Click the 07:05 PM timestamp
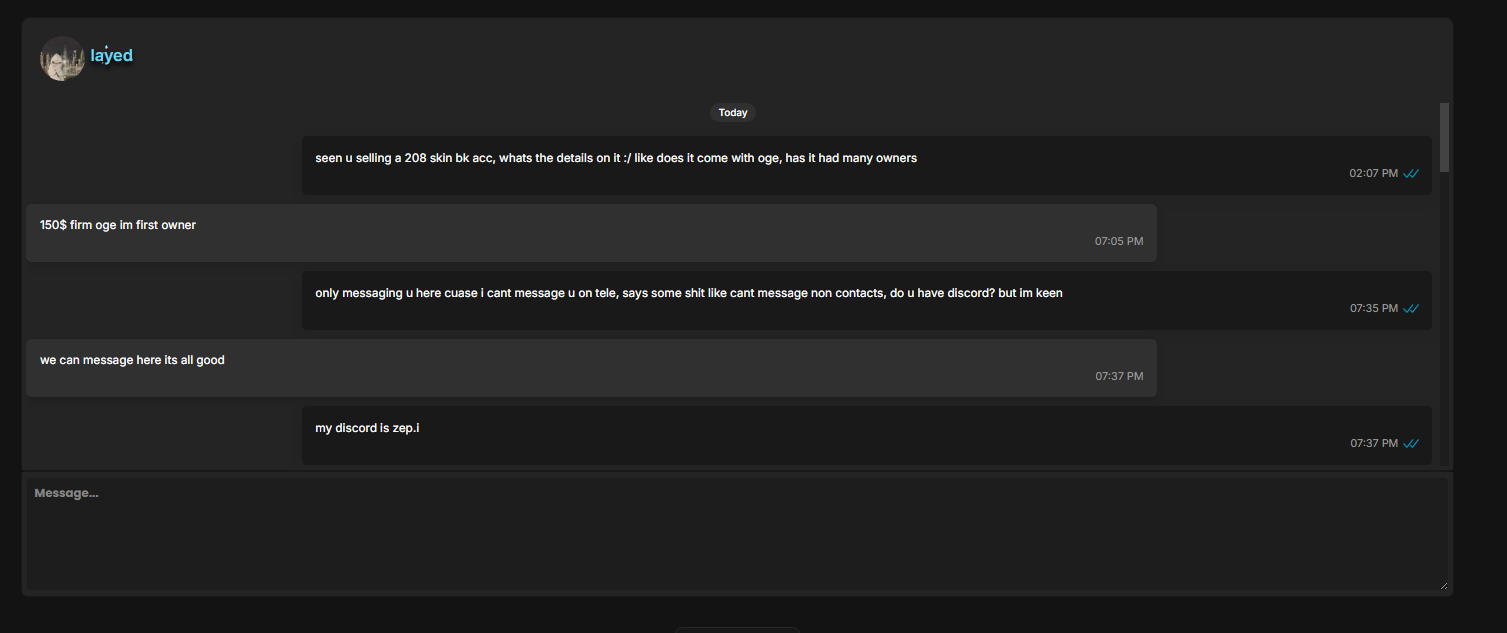The height and width of the screenshot is (633, 1507). coord(1119,241)
